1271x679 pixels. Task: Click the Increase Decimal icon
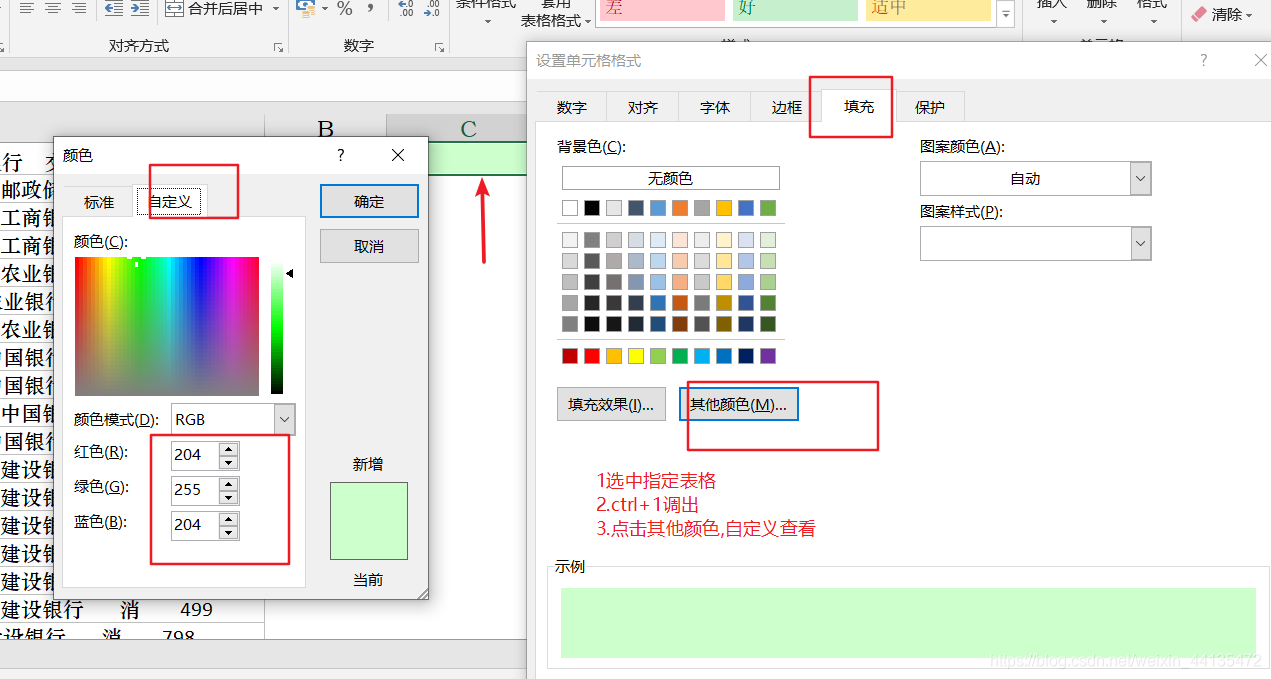(403, 8)
